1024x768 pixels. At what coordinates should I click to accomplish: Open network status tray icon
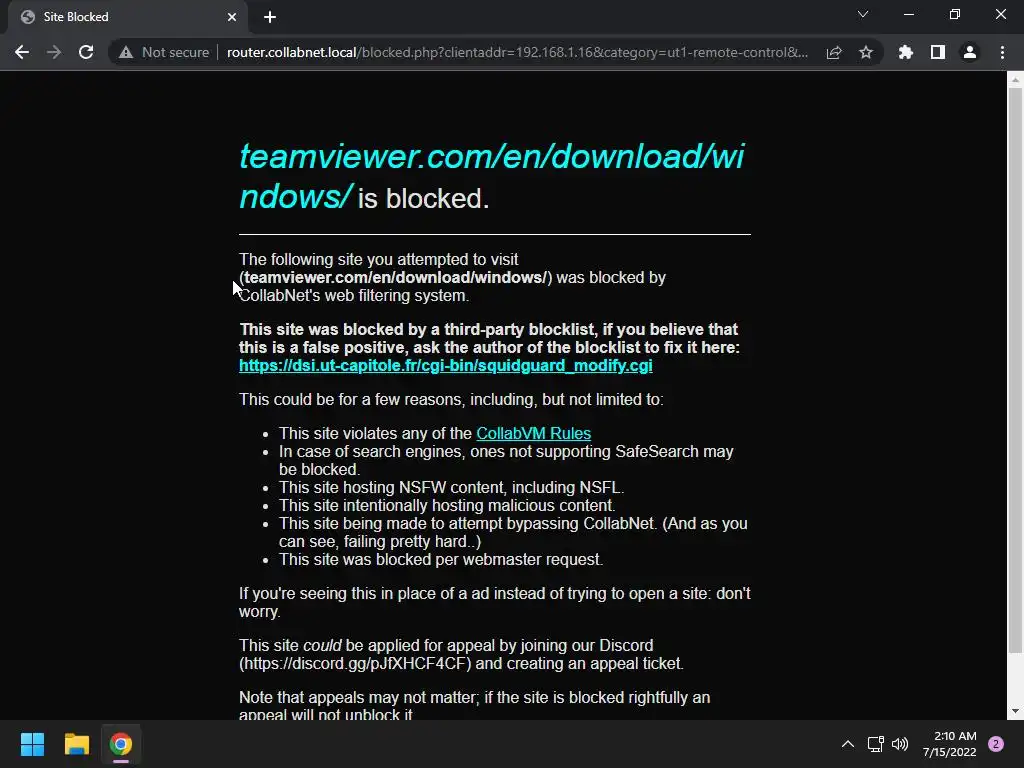click(875, 744)
